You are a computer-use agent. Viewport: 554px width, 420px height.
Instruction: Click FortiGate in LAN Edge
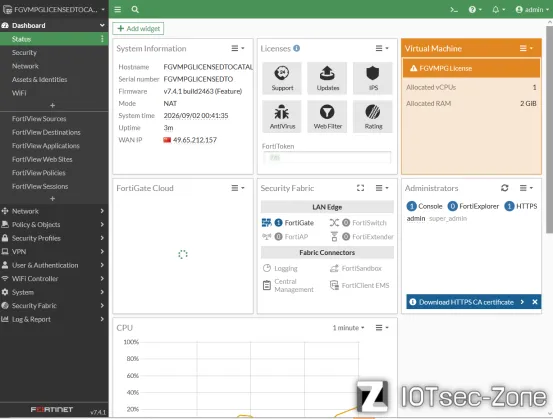[x=288, y=223]
